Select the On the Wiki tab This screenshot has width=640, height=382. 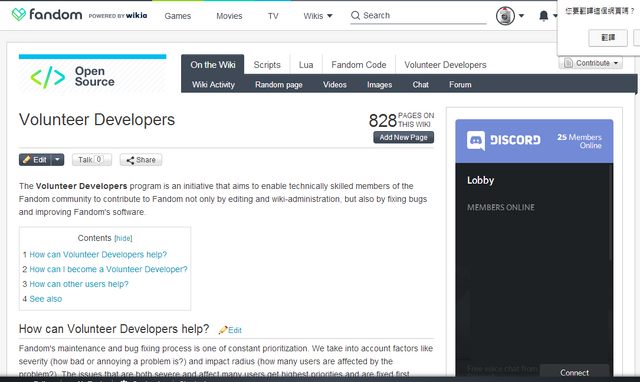[x=213, y=64]
